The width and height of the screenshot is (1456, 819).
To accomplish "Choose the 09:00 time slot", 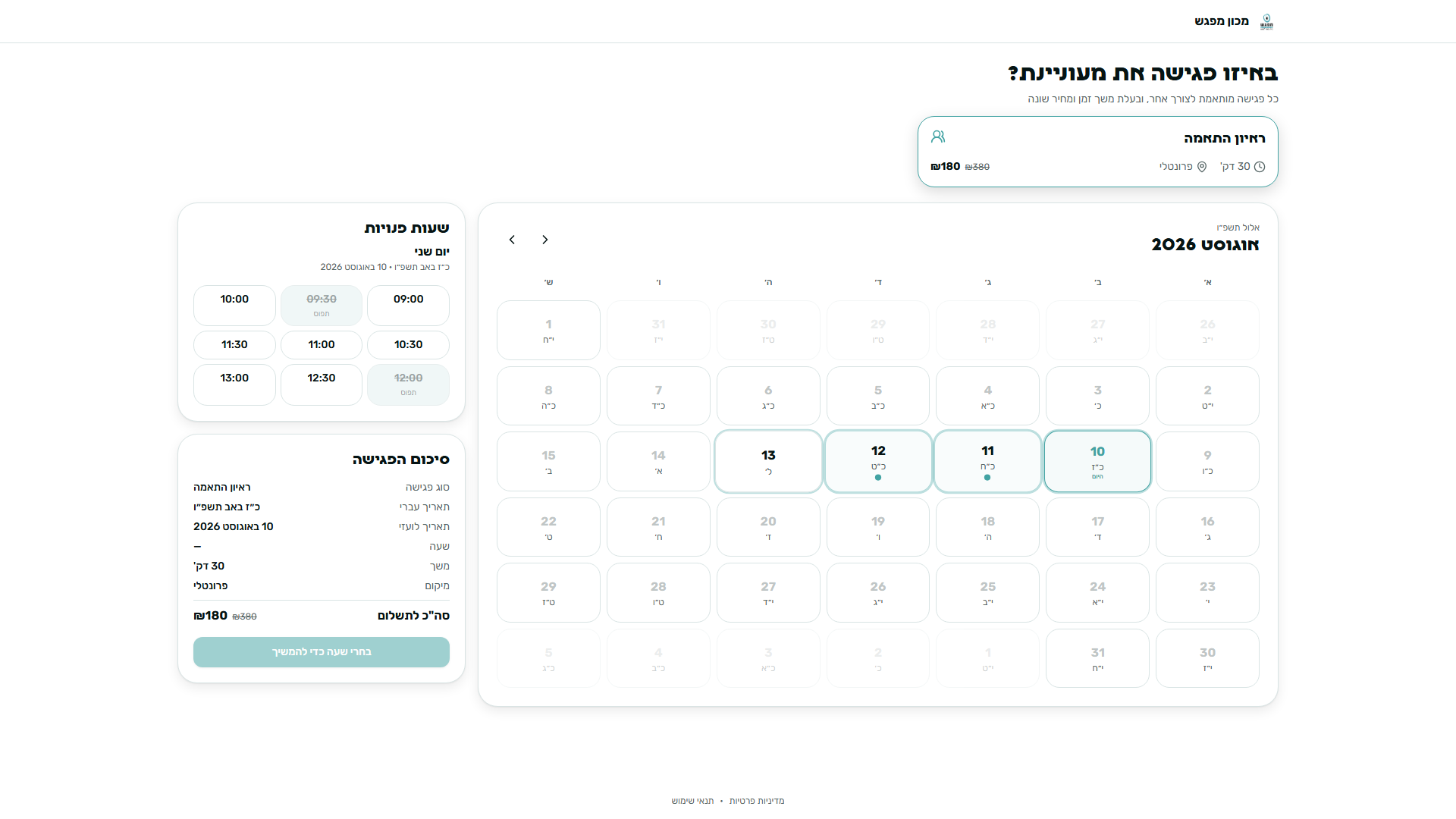I will [x=408, y=306].
